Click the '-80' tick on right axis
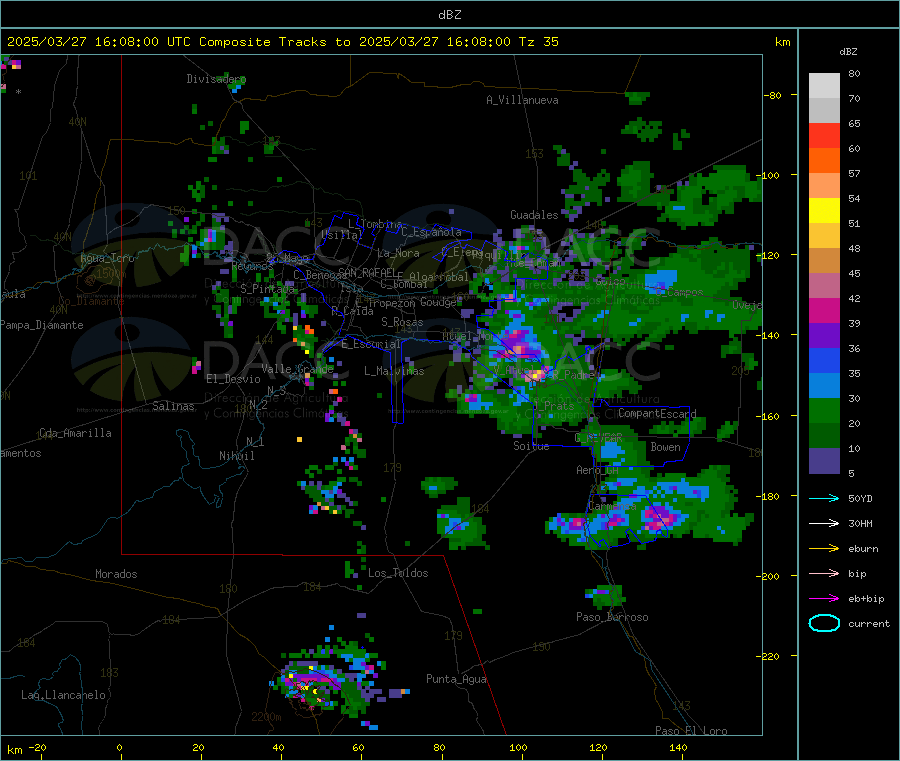The height and width of the screenshot is (761, 900). tap(773, 95)
